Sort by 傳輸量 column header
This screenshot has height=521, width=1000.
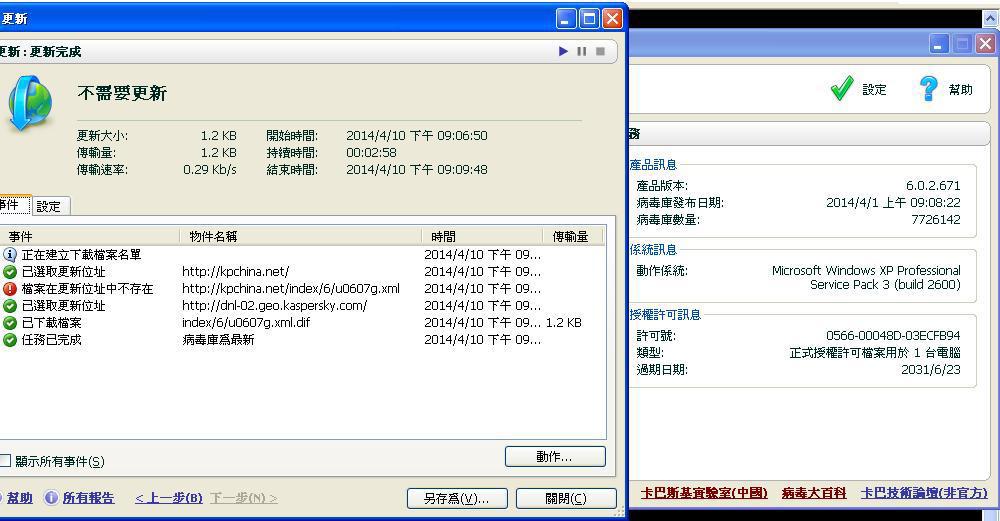tap(571, 237)
